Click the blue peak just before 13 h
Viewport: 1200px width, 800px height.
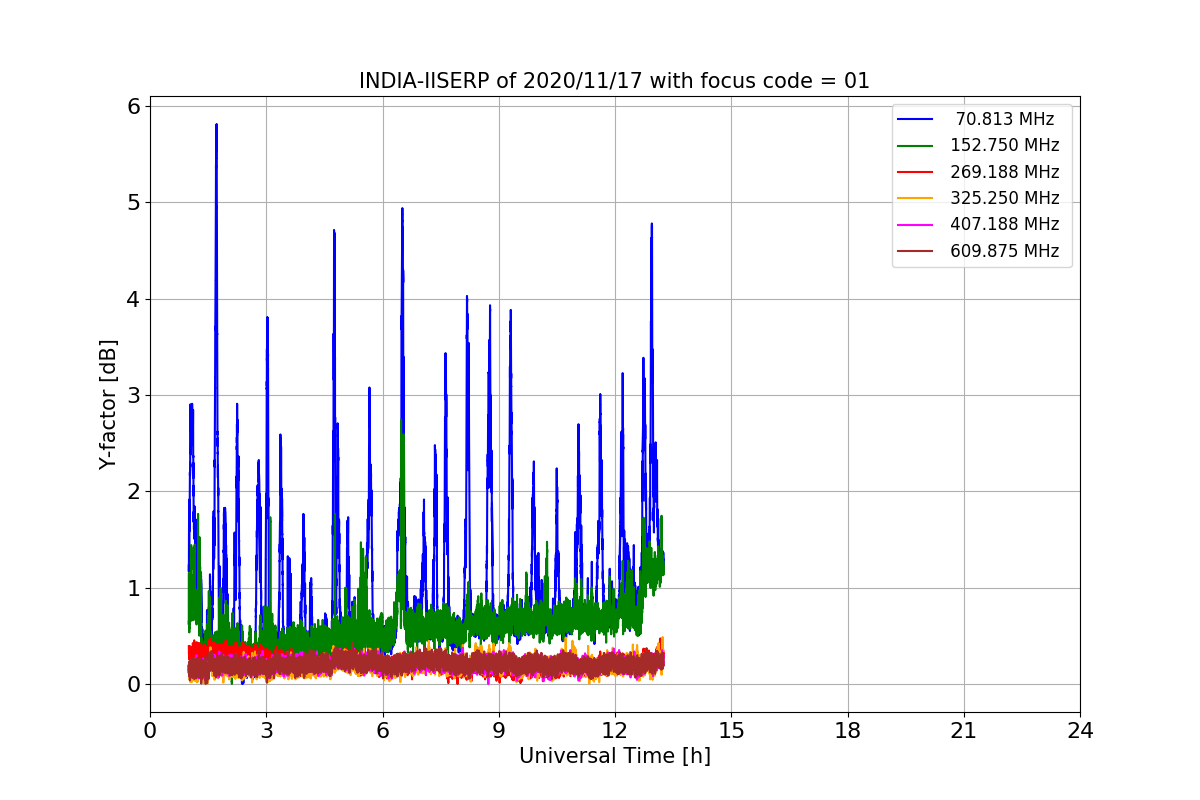tap(651, 226)
